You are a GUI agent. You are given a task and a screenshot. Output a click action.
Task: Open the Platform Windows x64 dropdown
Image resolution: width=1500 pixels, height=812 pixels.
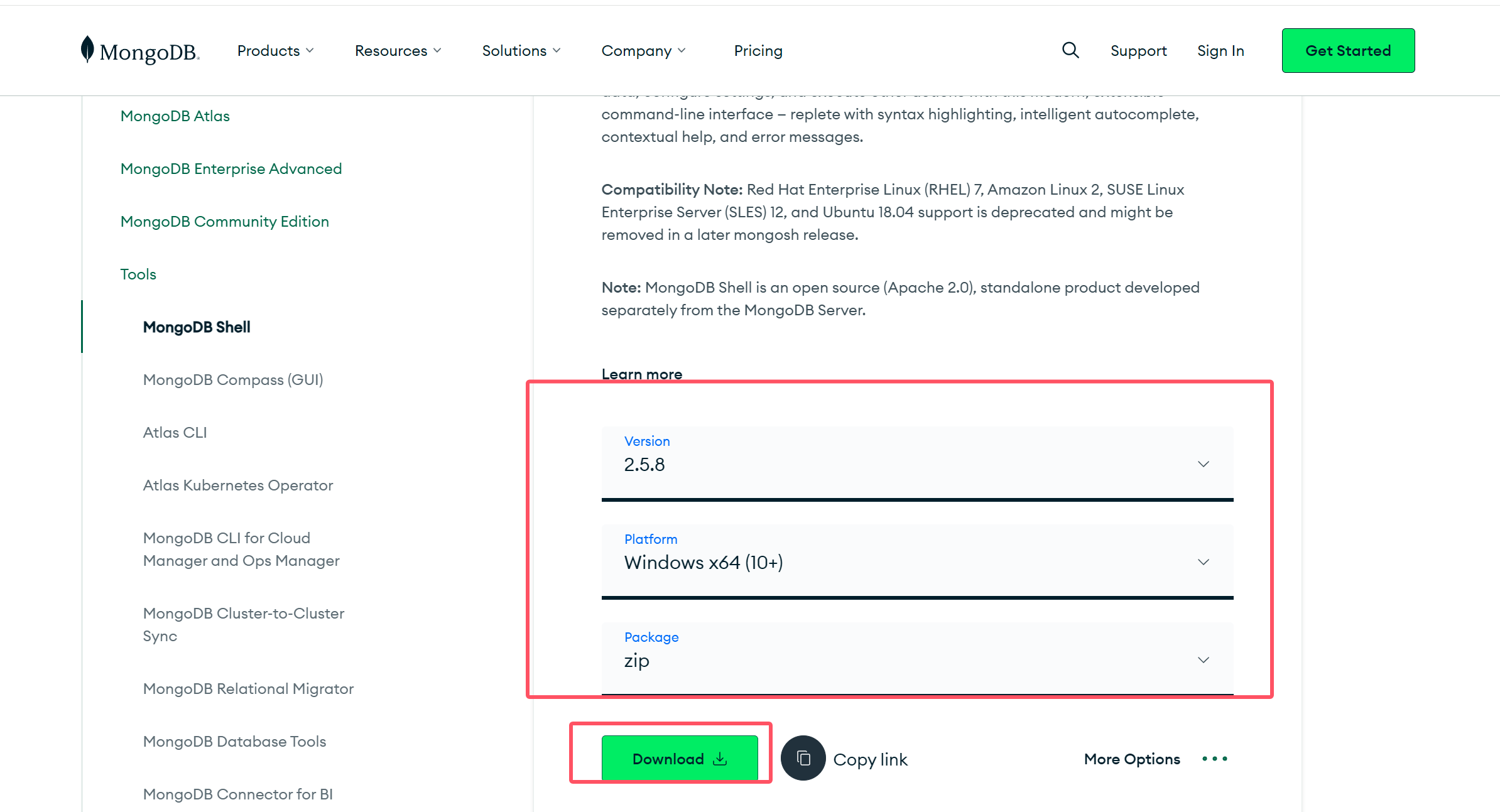tap(917, 561)
